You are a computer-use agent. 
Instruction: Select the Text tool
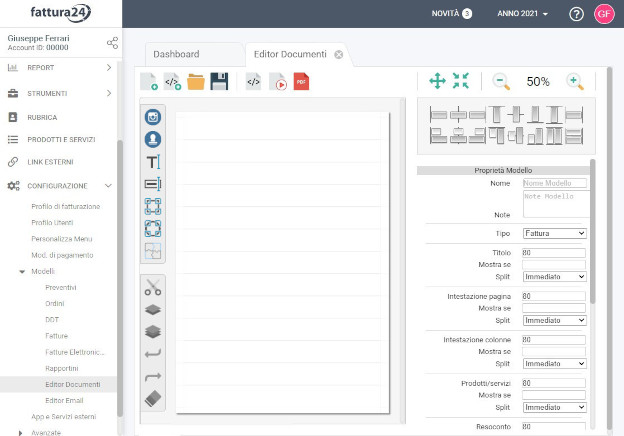tap(153, 162)
